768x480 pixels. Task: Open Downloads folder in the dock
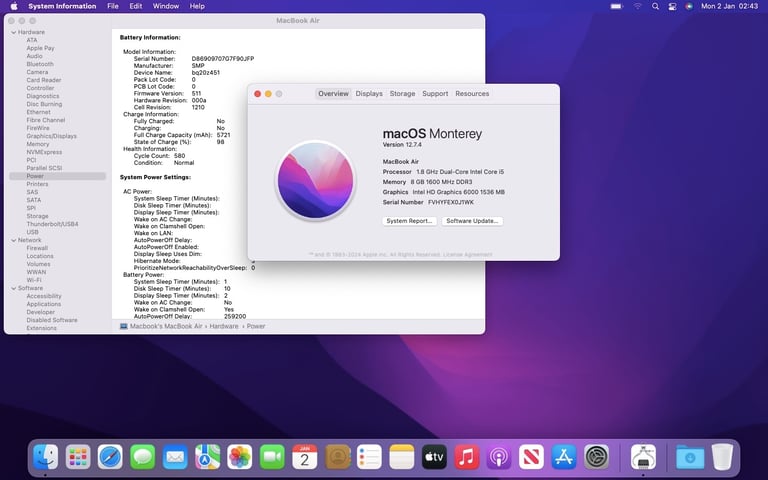[690, 457]
